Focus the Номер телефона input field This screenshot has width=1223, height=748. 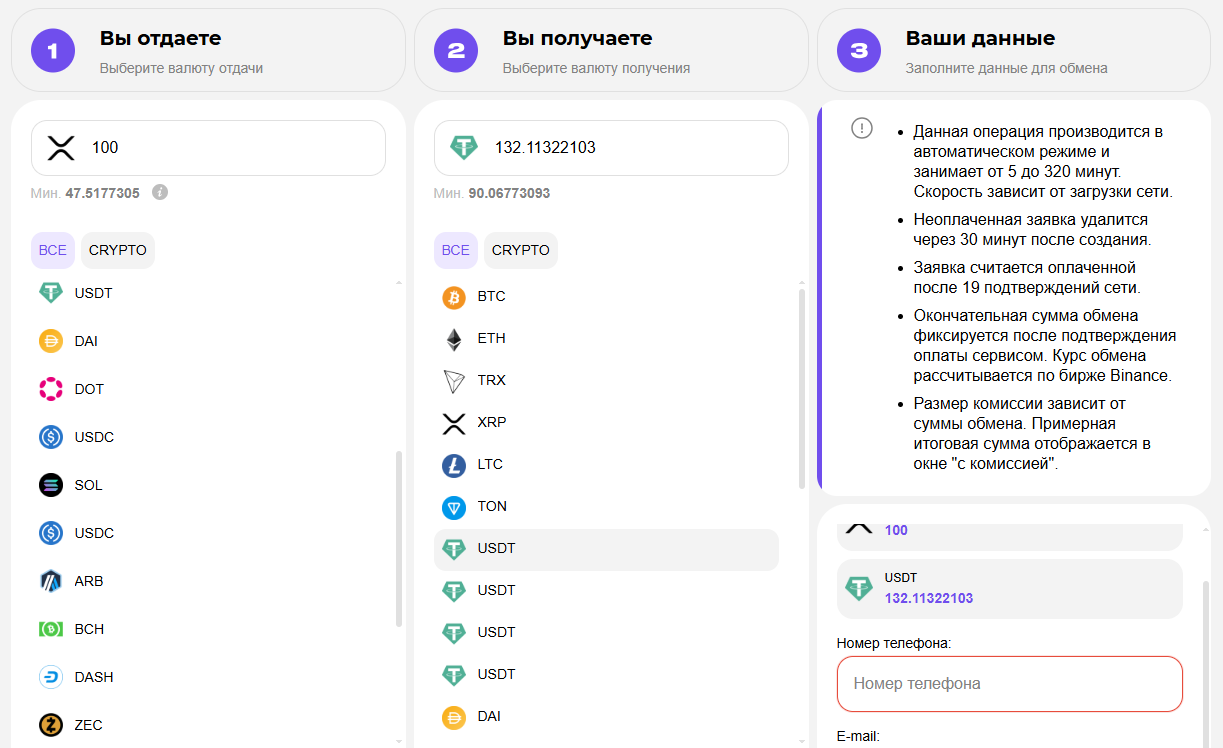point(1010,684)
